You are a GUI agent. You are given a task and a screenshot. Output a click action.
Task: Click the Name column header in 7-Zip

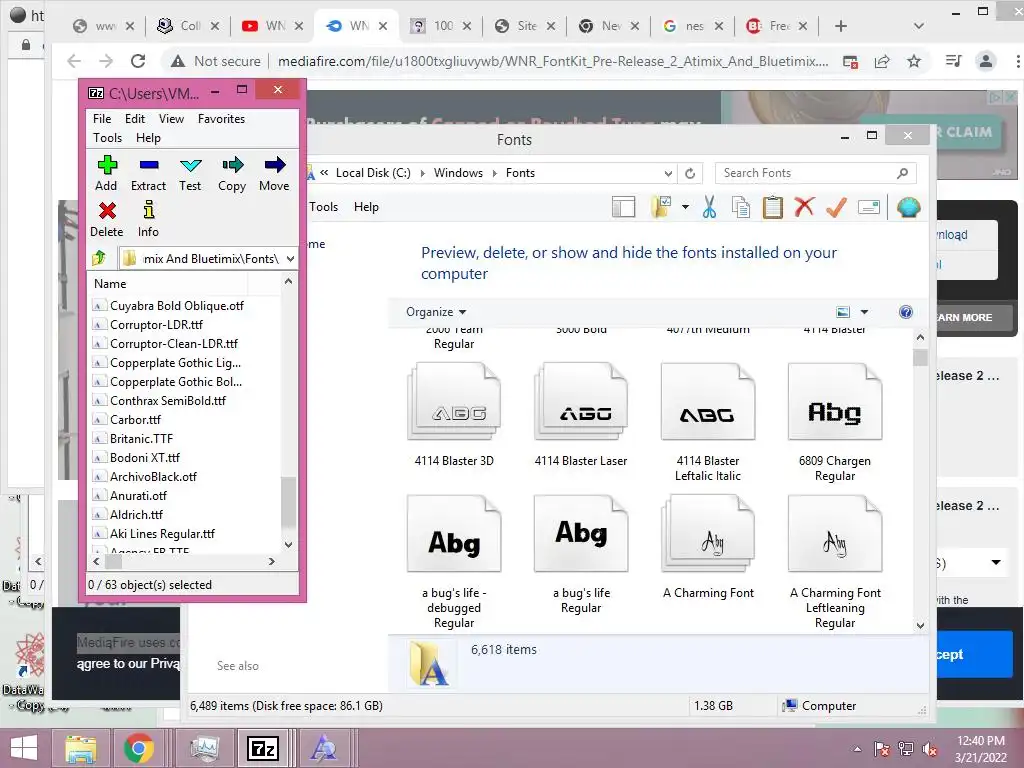167,284
